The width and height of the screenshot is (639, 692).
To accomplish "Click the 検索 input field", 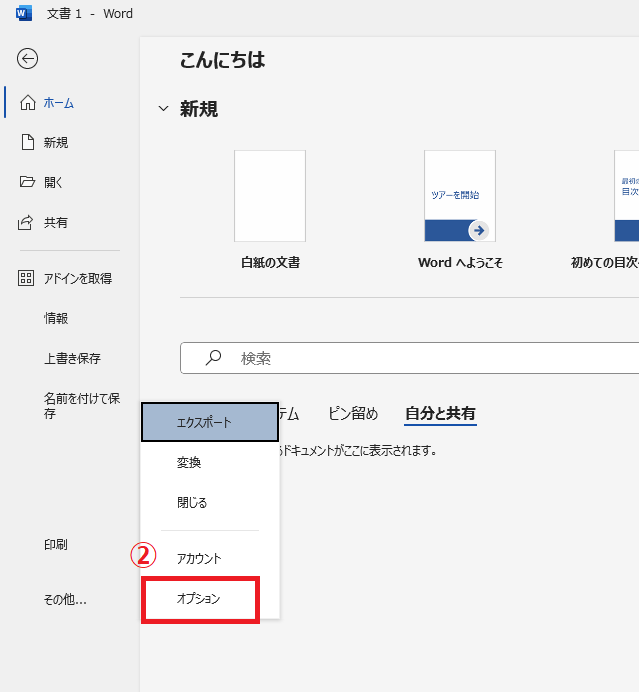I will coord(410,358).
